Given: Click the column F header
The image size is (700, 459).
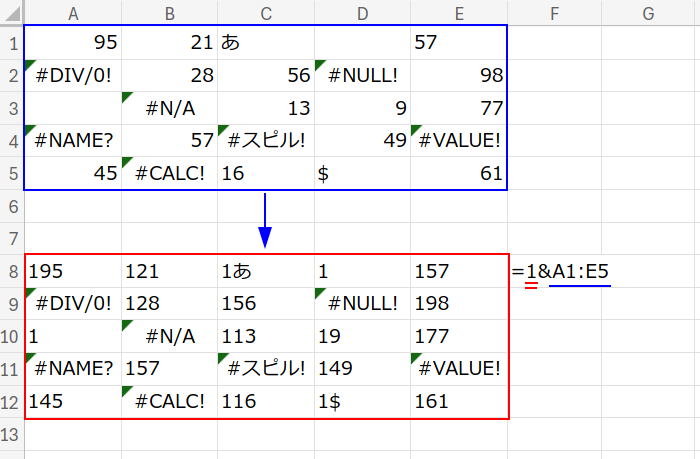Looking at the screenshot, I should click(554, 12).
